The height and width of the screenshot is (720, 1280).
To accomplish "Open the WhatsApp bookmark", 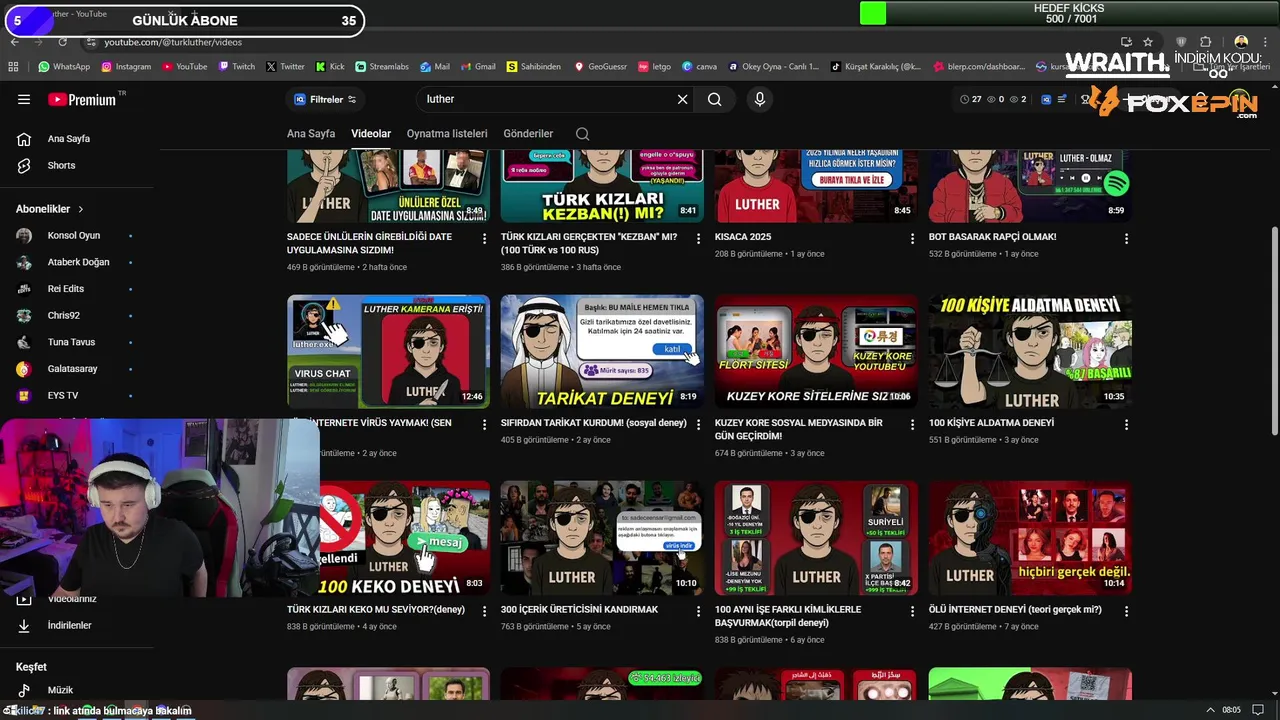I will point(64,67).
